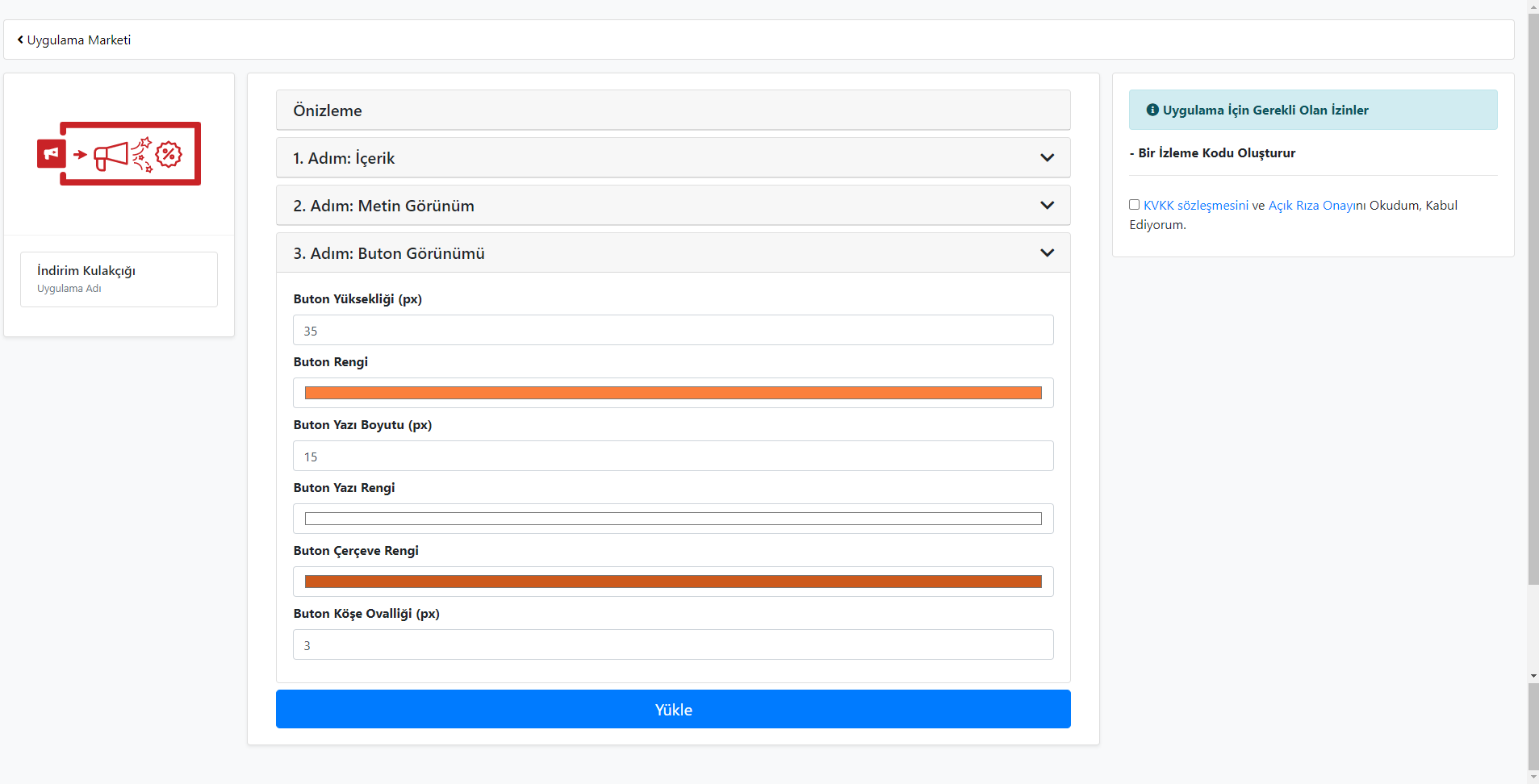The width and height of the screenshot is (1539, 784).
Task: Click the chevron on 1. Adım: İçerik
Action: point(1047,158)
